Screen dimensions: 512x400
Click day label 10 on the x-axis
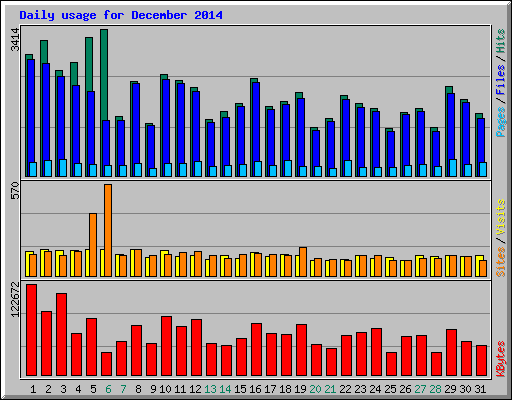[165, 389]
